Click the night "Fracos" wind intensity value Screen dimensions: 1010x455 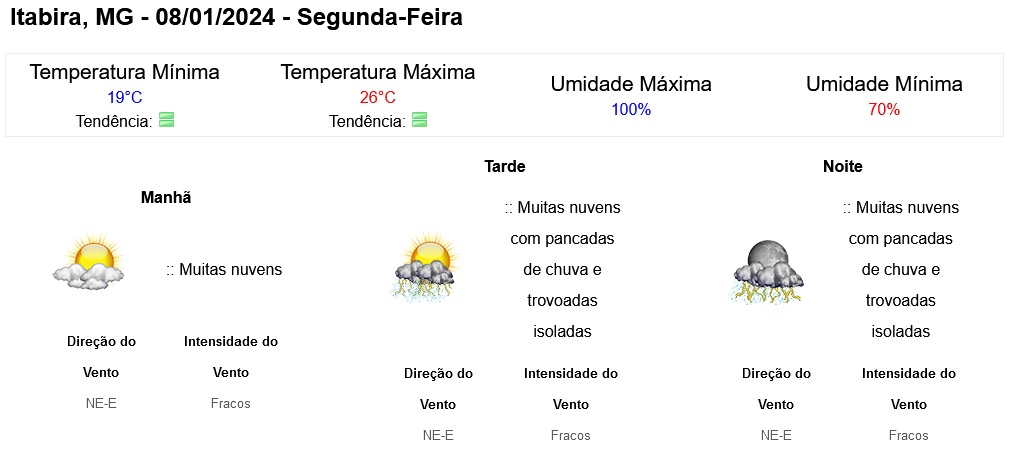coord(908,435)
